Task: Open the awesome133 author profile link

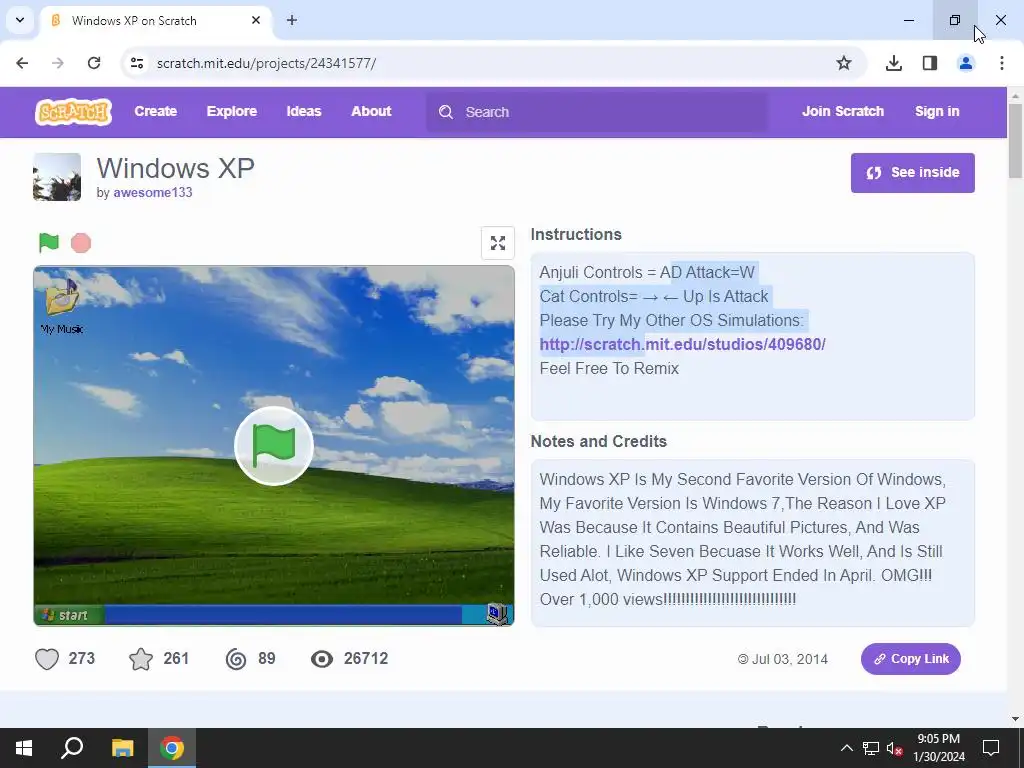Action: 153,193
